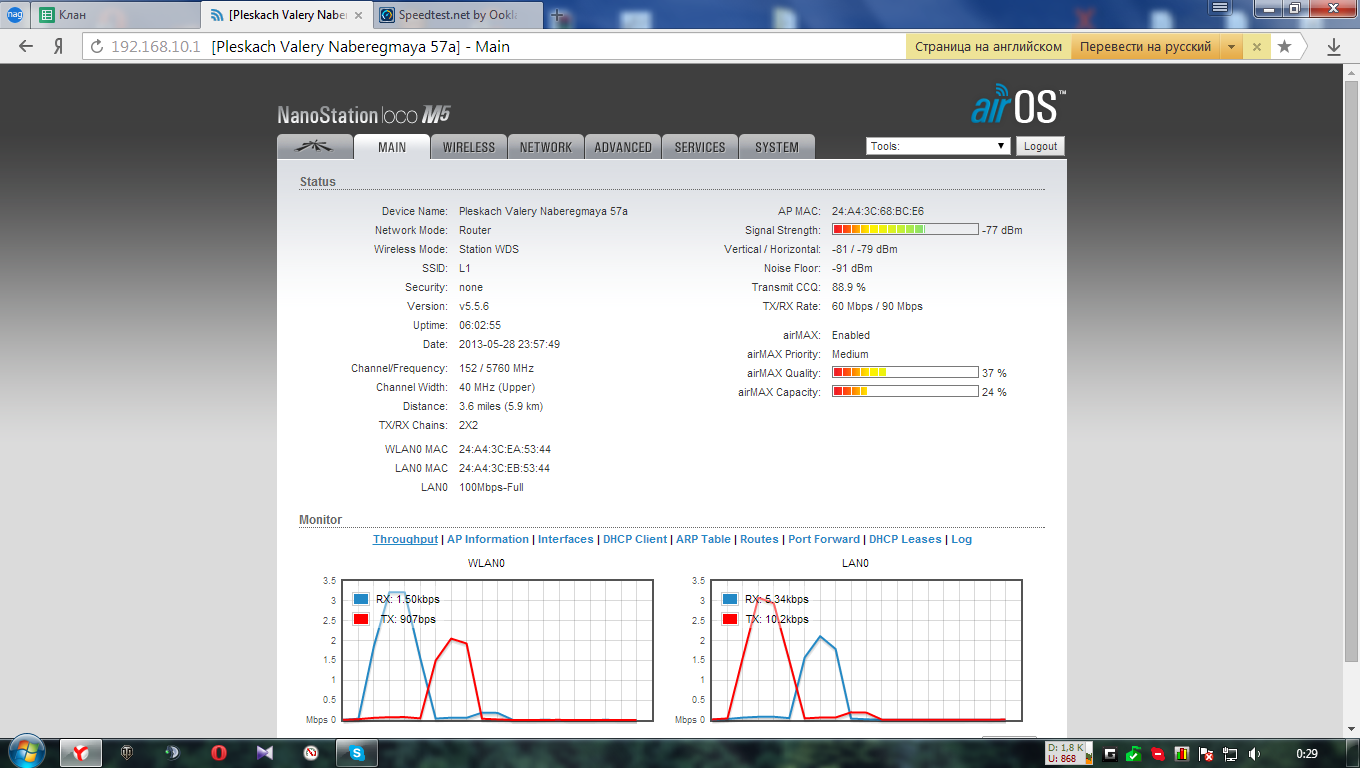Switch to the WIRELESS tab
1360x768 pixels.
469,147
